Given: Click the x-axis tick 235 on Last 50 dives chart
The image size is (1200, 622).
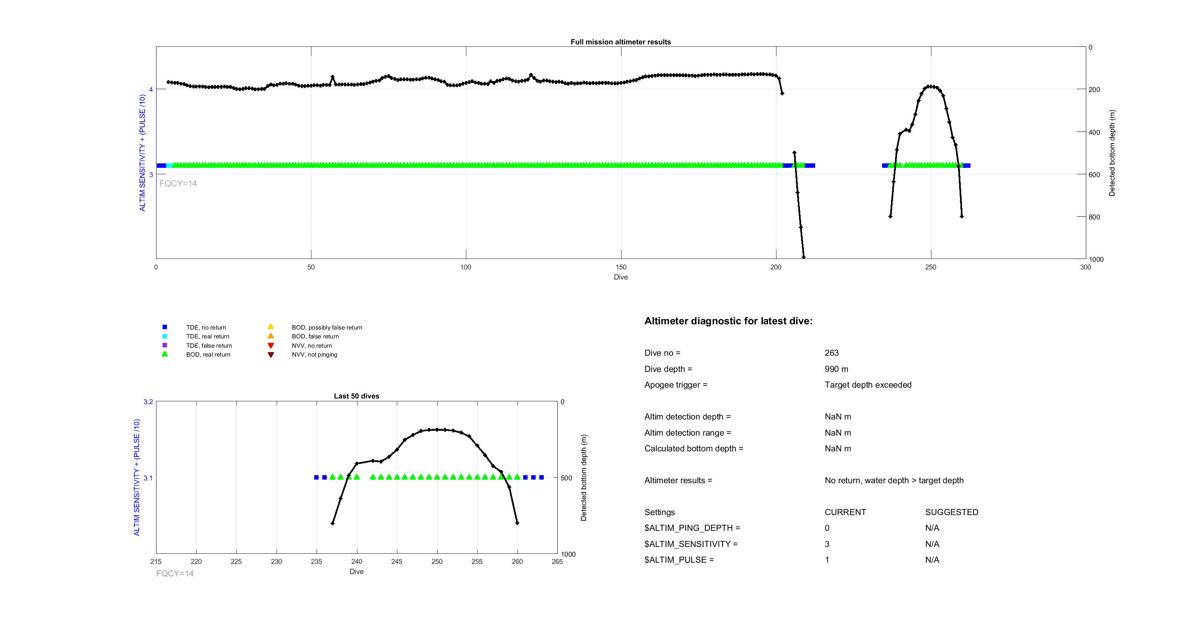Looking at the screenshot, I should [317, 562].
